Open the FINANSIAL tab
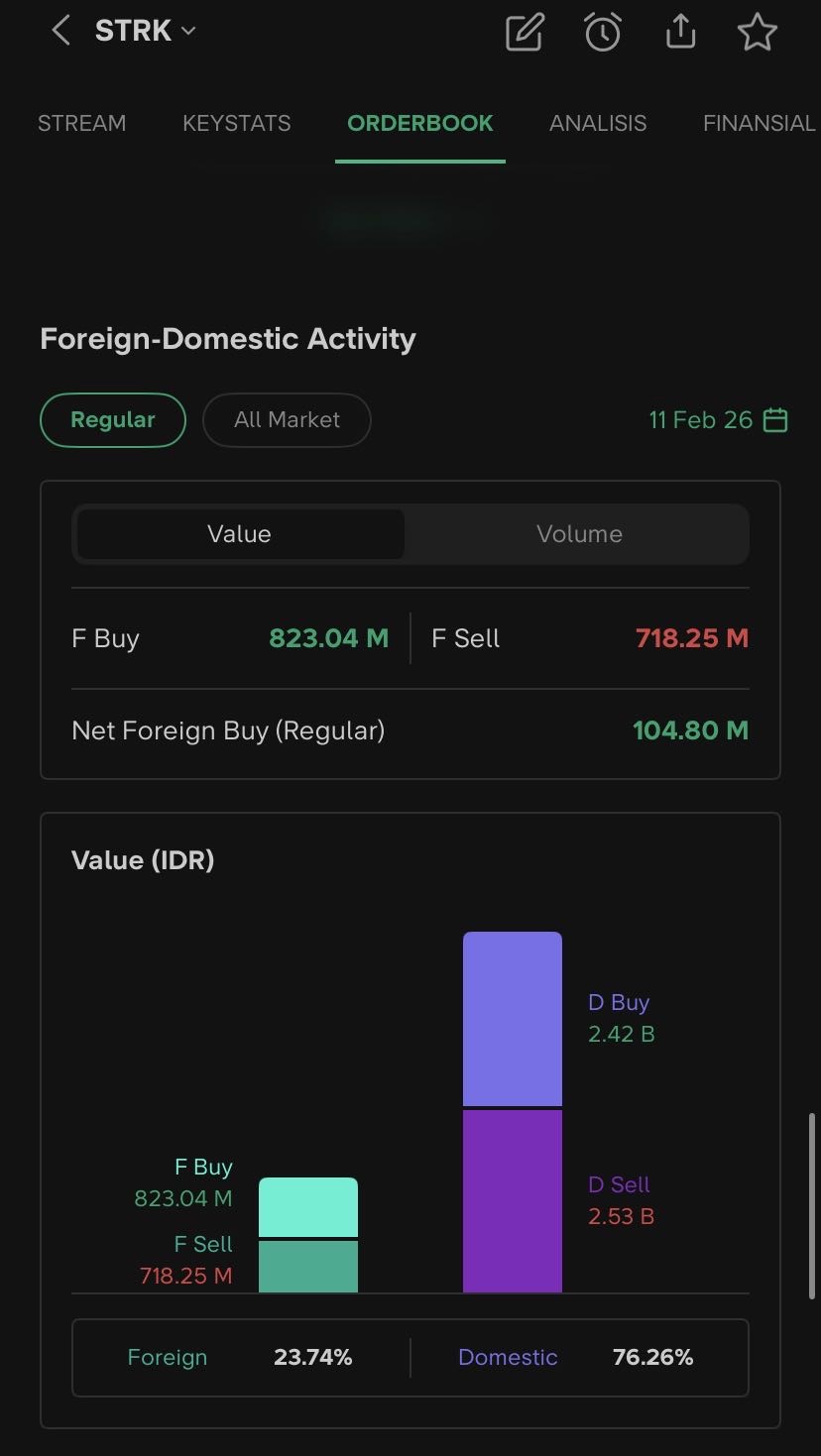The width and height of the screenshot is (821, 1456). pyautogui.click(x=759, y=124)
